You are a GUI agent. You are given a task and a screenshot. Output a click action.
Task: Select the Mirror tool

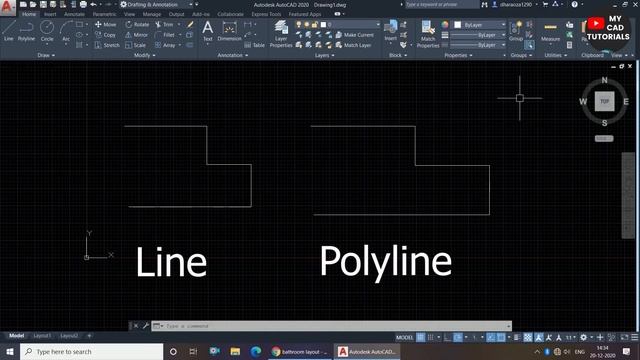click(136, 35)
